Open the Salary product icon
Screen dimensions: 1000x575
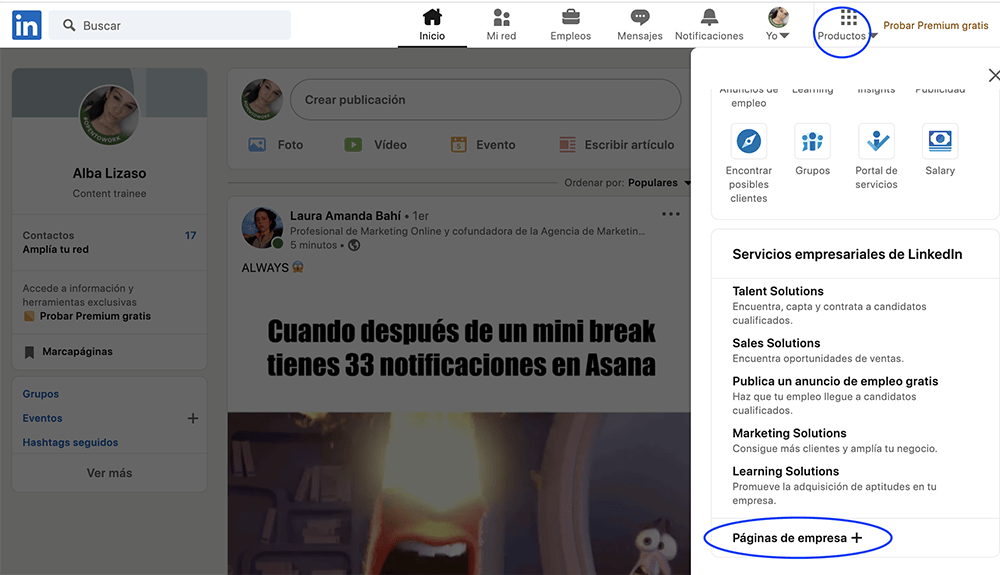click(940, 141)
